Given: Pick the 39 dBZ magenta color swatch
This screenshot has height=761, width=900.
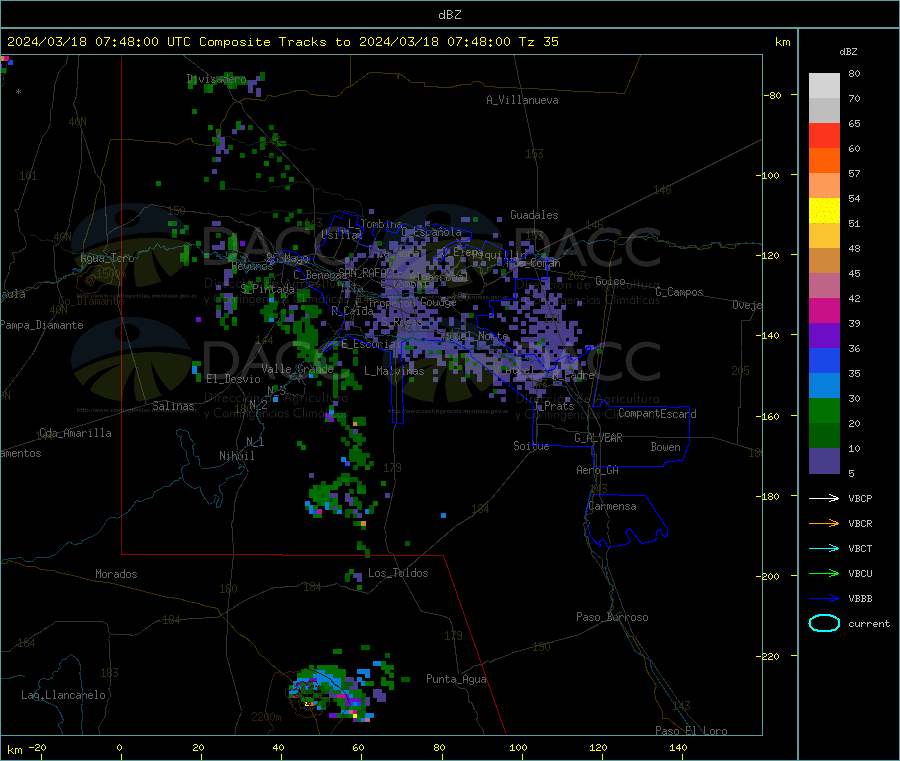Looking at the screenshot, I should [824, 310].
